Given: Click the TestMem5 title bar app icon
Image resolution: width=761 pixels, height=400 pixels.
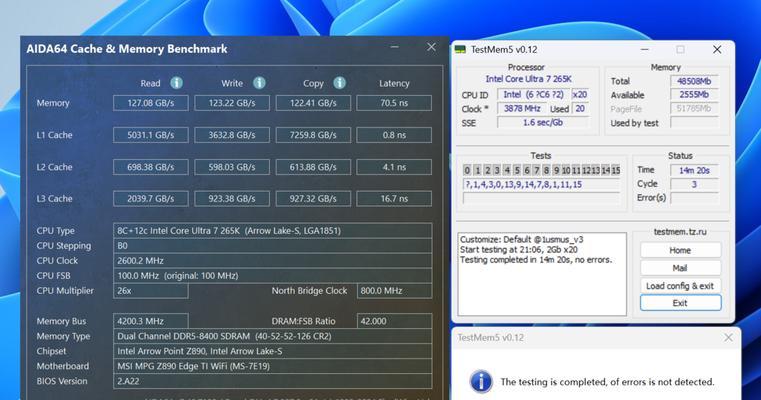Looking at the screenshot, I should point(460,50).
